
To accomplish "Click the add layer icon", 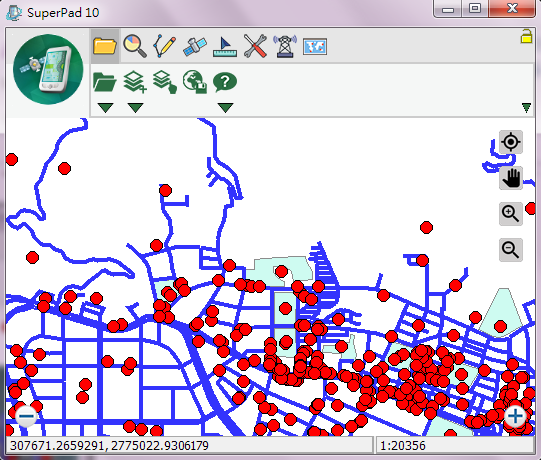I will click(x=135, y=82).
